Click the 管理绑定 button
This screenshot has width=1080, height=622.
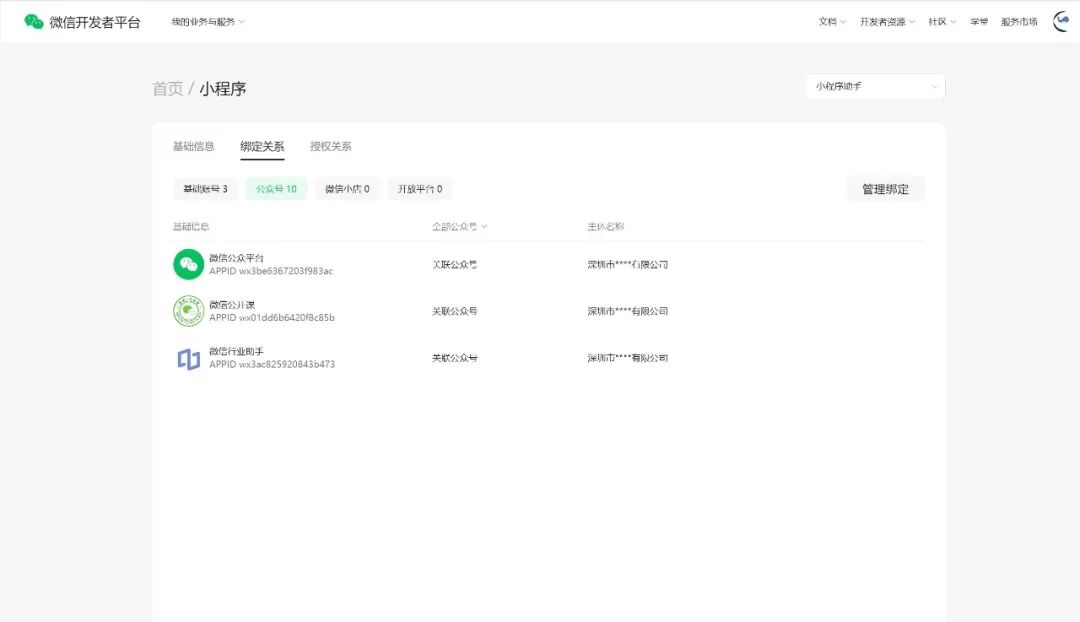pyautogui.click(x=886, y=189)
